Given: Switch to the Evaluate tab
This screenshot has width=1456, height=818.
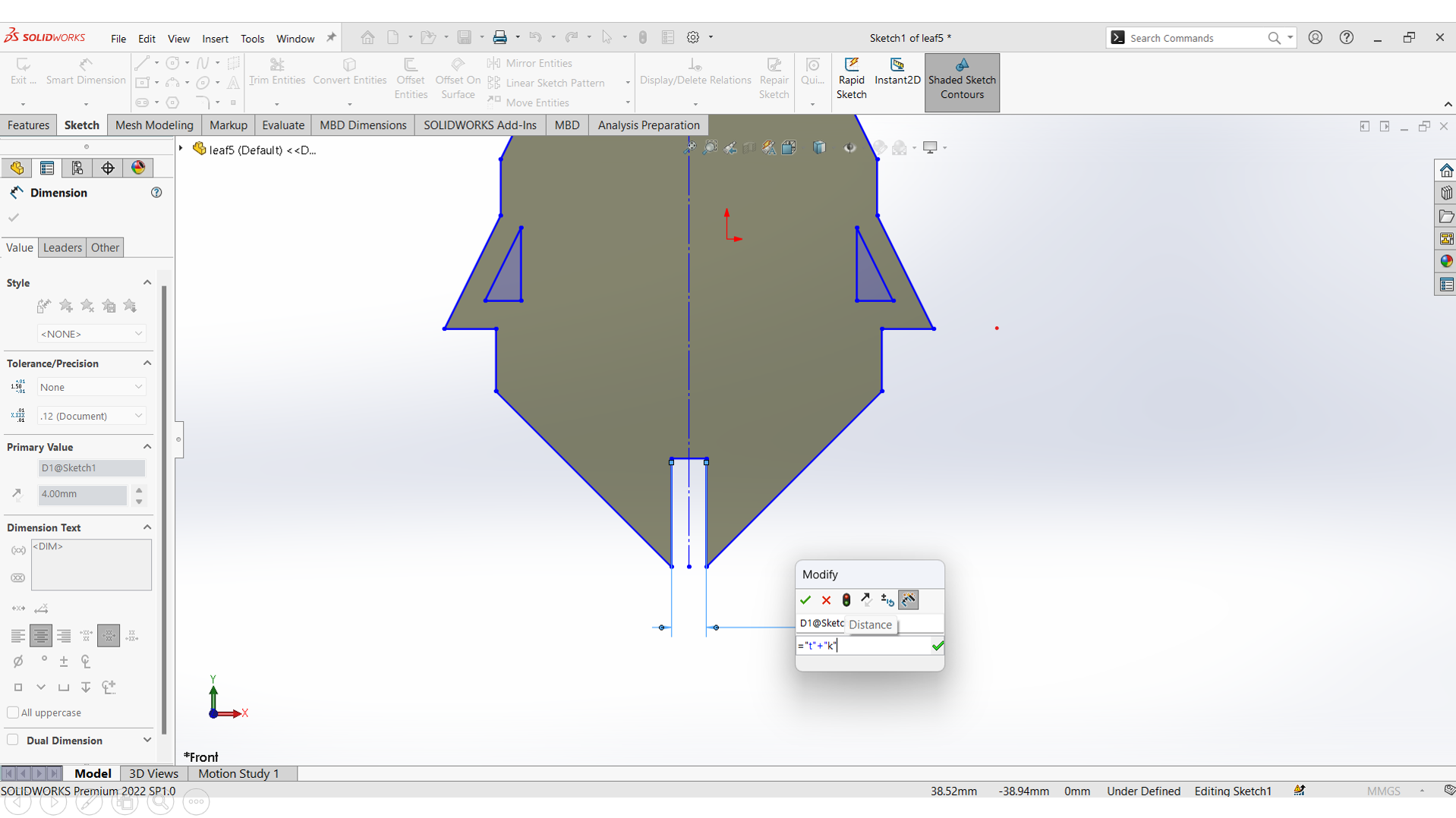Looking at the screenshot, I should pos(283,125).
